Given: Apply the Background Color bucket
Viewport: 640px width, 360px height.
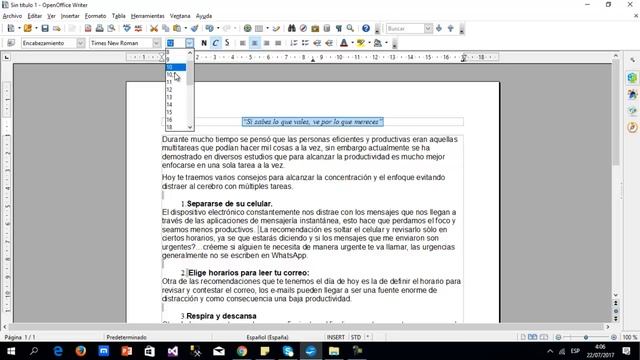Looking at the screenshot, I should pos(378,43).
